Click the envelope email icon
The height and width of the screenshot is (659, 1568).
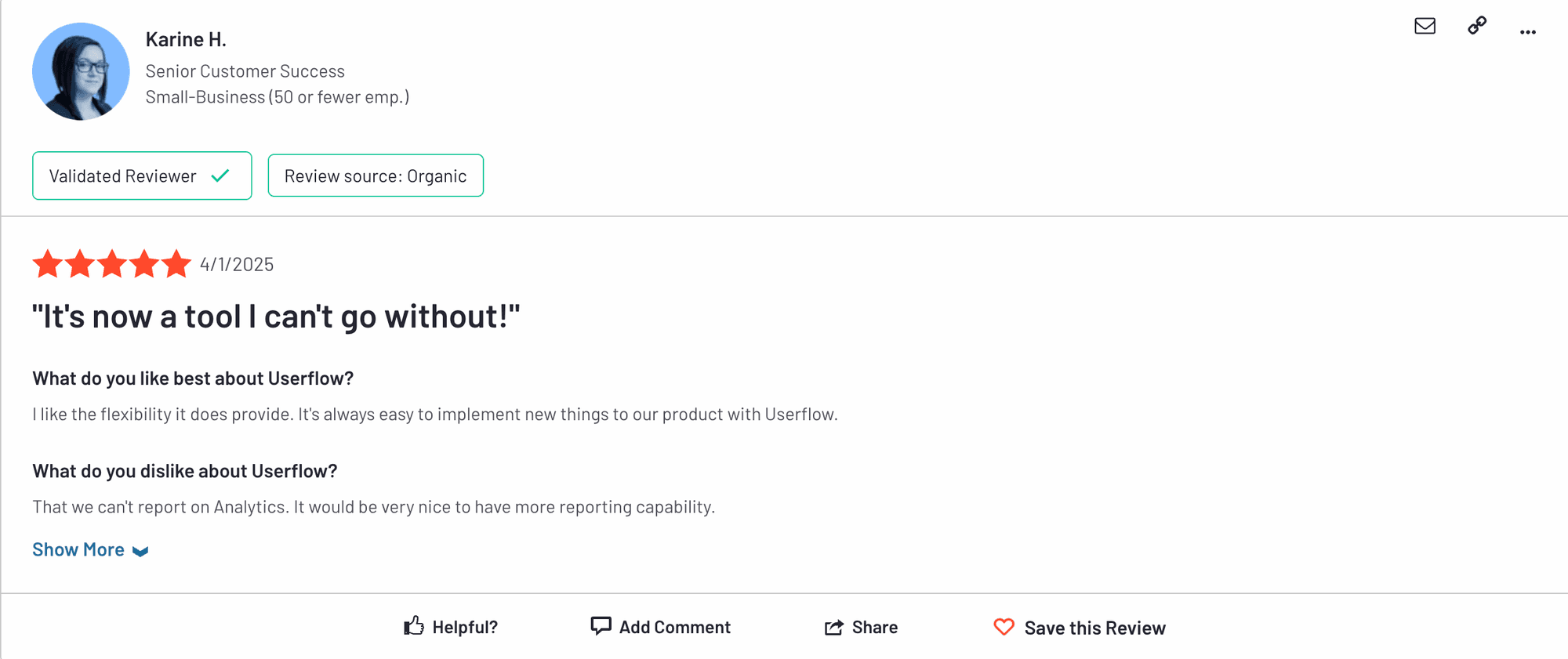pos(1425,26)
